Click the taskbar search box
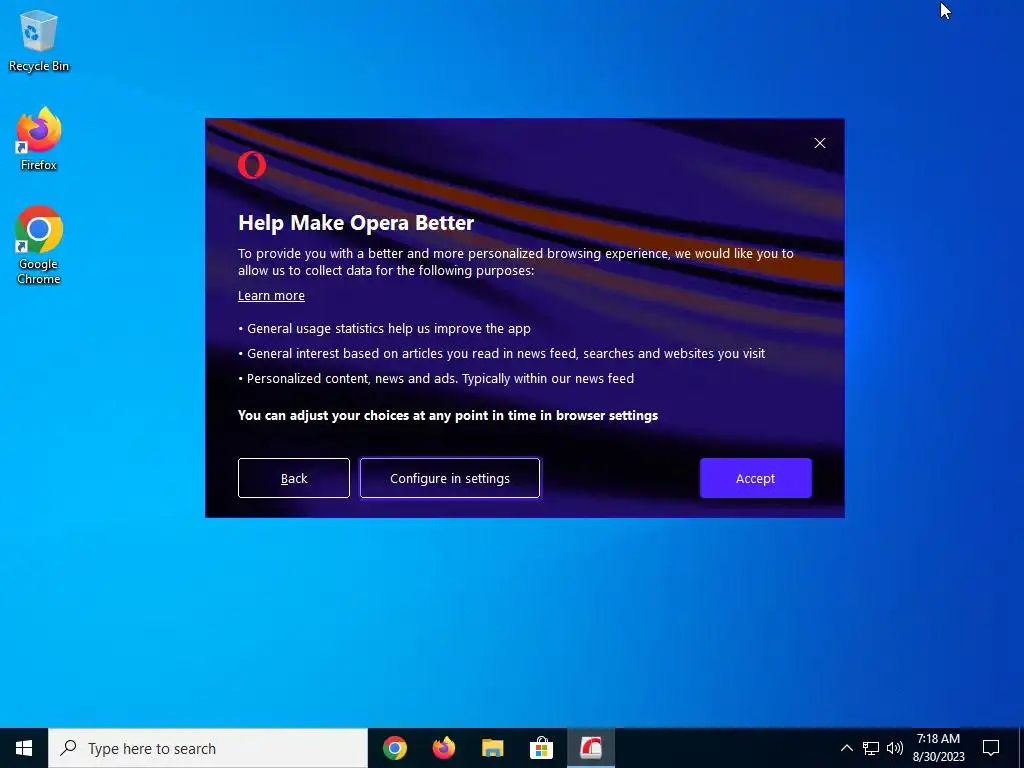This screenshot has height=768, width=1024. 208,748
